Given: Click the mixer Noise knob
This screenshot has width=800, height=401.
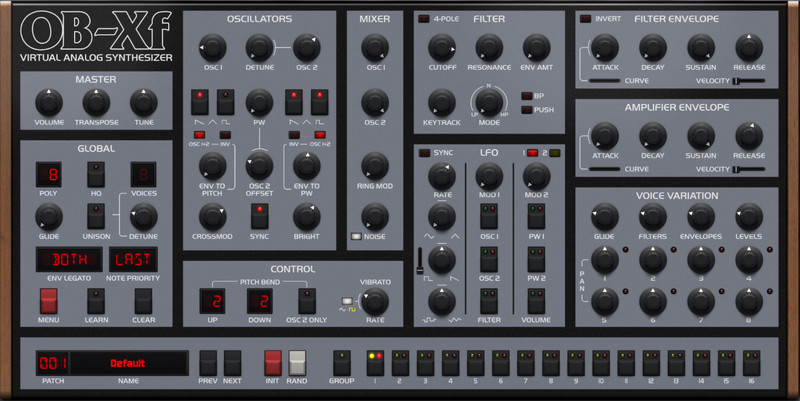Looking at the screenshot, I should [x=375, y=217].
